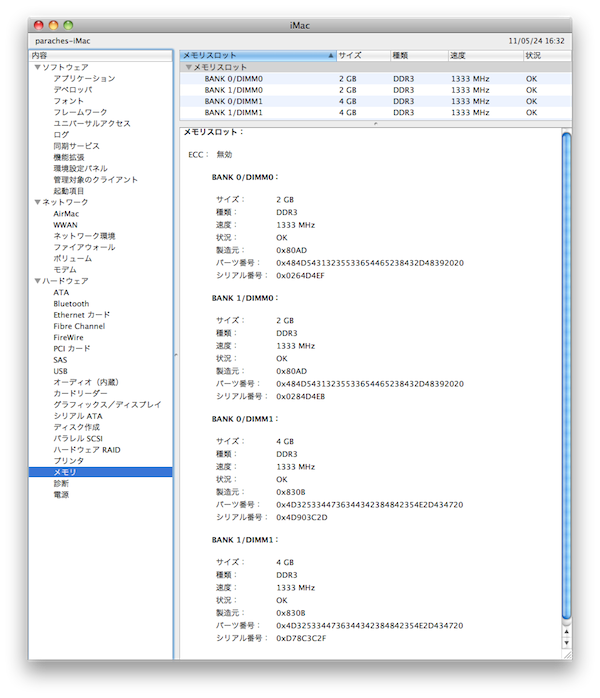Click the scroll up arrow

(x=566, y=632)
